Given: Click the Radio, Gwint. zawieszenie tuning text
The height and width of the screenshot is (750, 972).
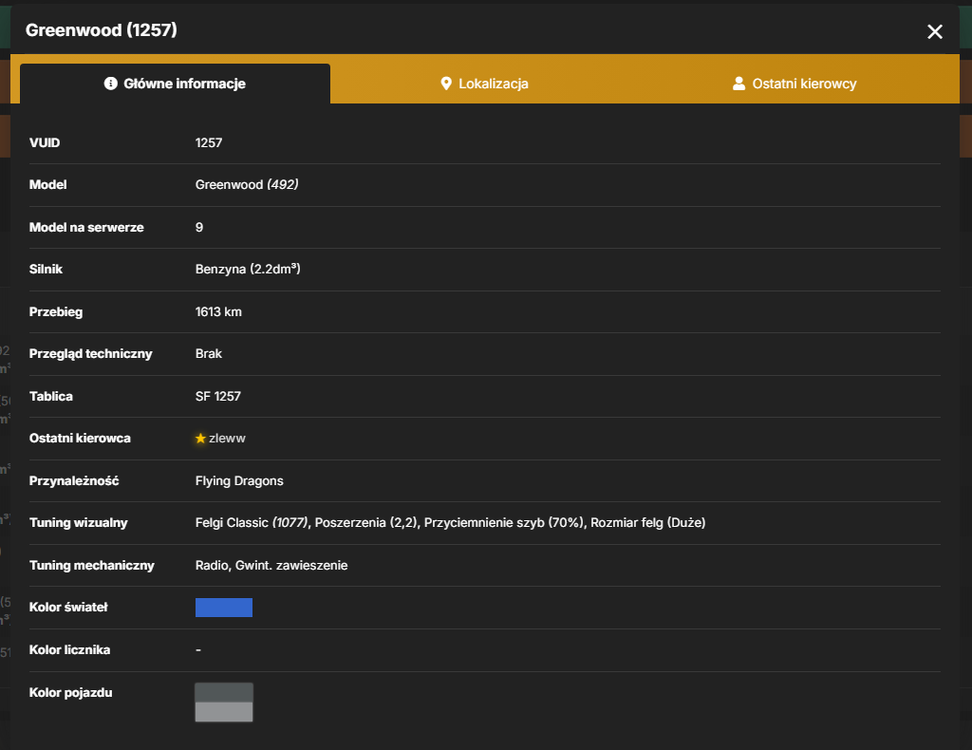Looking at the screenshot, I should pos(272,565).
